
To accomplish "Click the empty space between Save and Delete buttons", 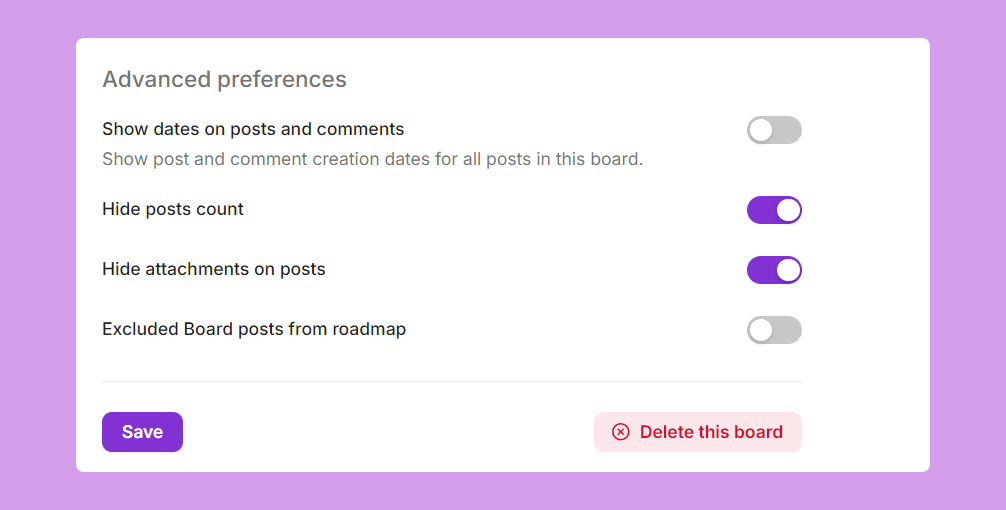I will point(388,432).
